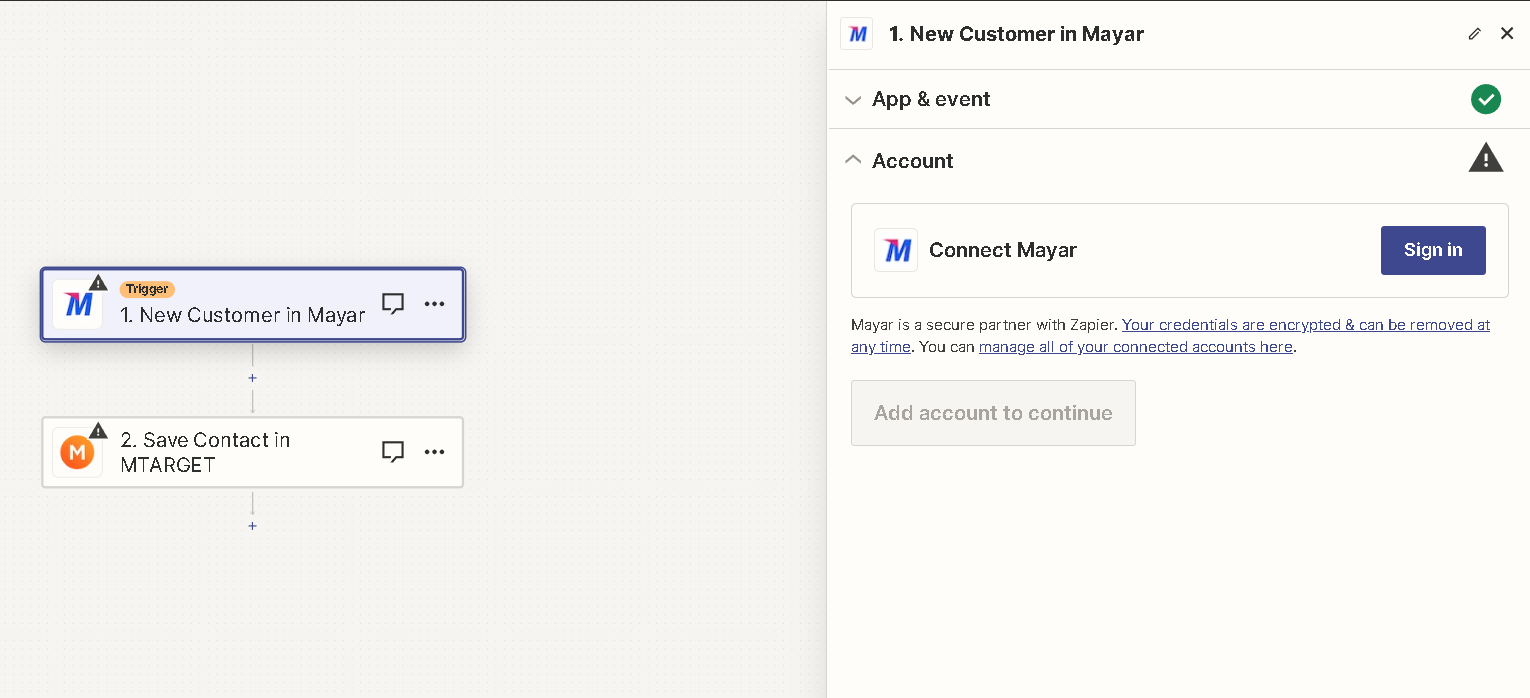1530x698 pixels.
Task: Click MTARGET app icon on step 2
Action: (78, 452)
